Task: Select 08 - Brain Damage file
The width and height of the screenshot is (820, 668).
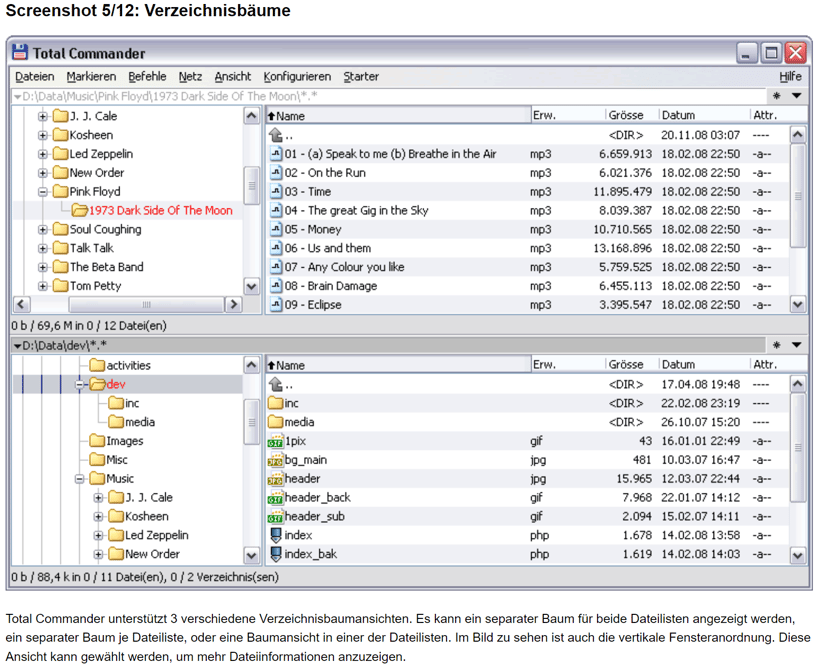Action: (330, 286)
